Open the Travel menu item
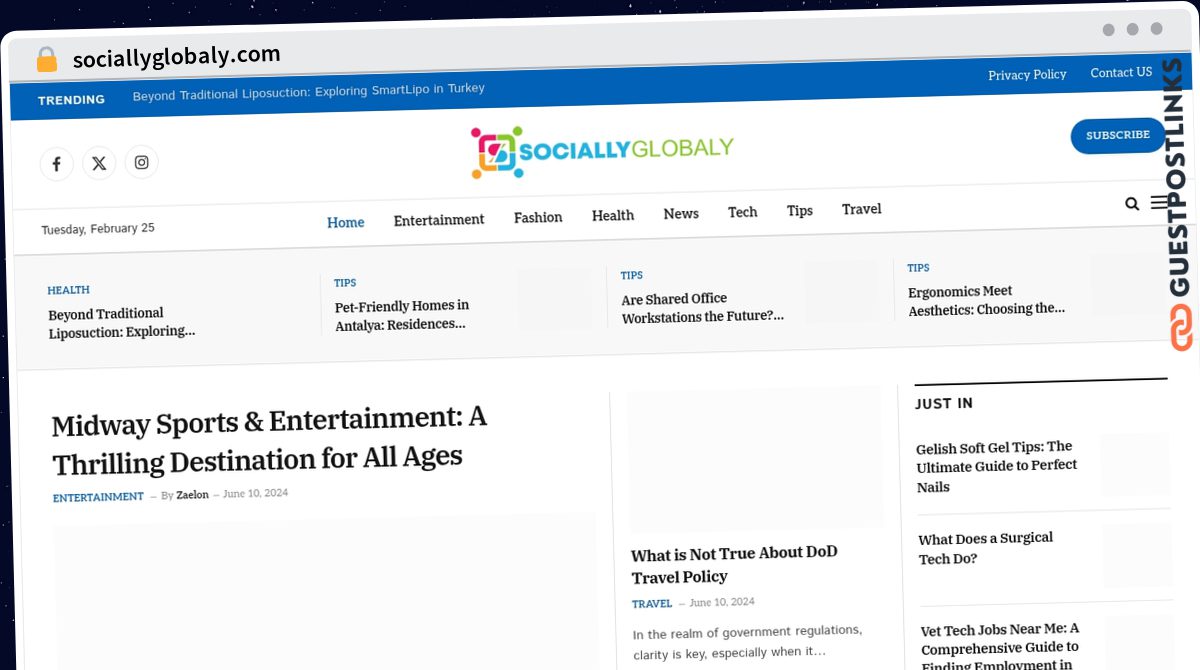This screenshot has height=670, width=1200. [862, 209]
